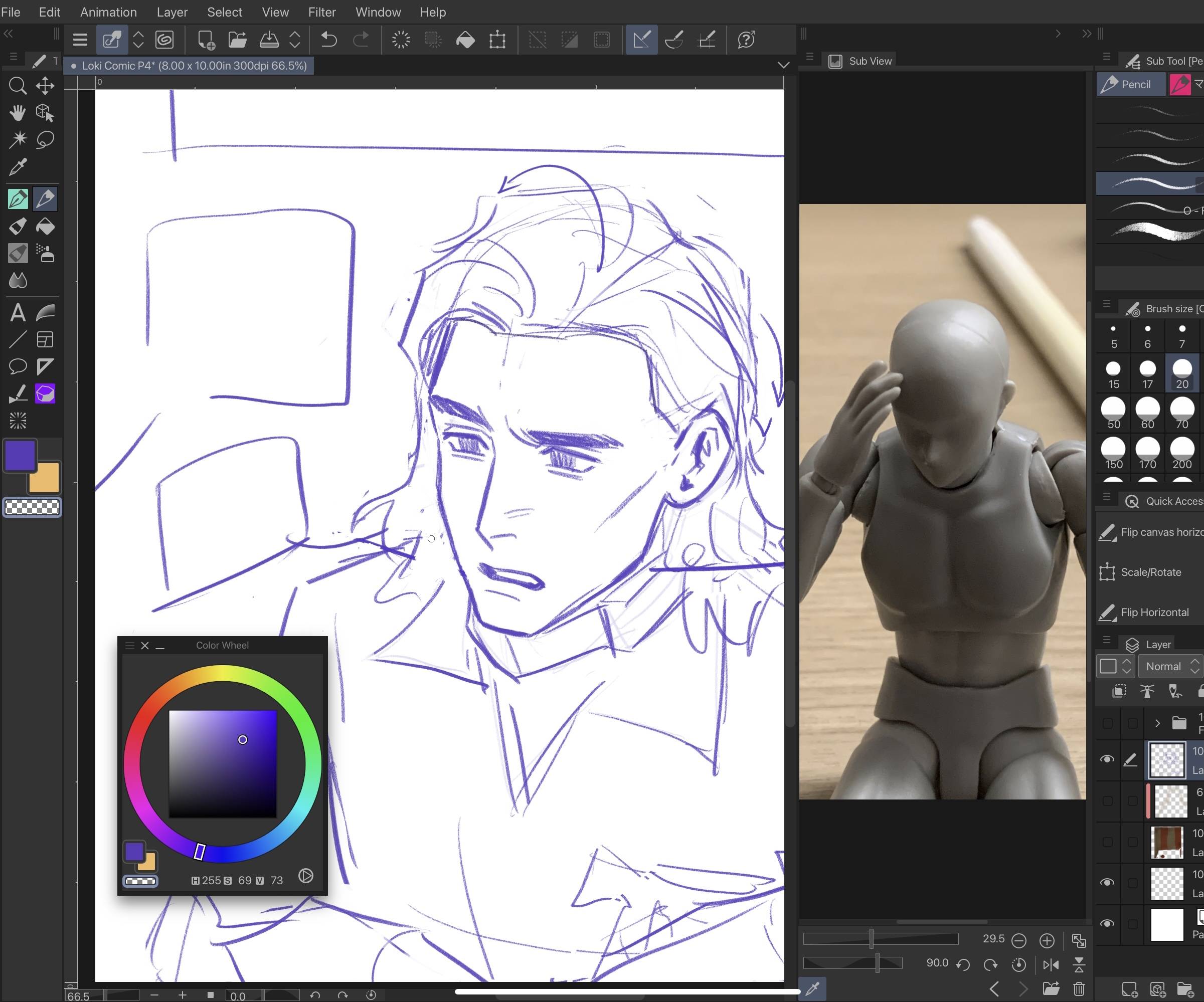Select the Pencil sub tool tab
Image resolution: width=1204 pixels, height=1002 pixels.
(1131, 84)
